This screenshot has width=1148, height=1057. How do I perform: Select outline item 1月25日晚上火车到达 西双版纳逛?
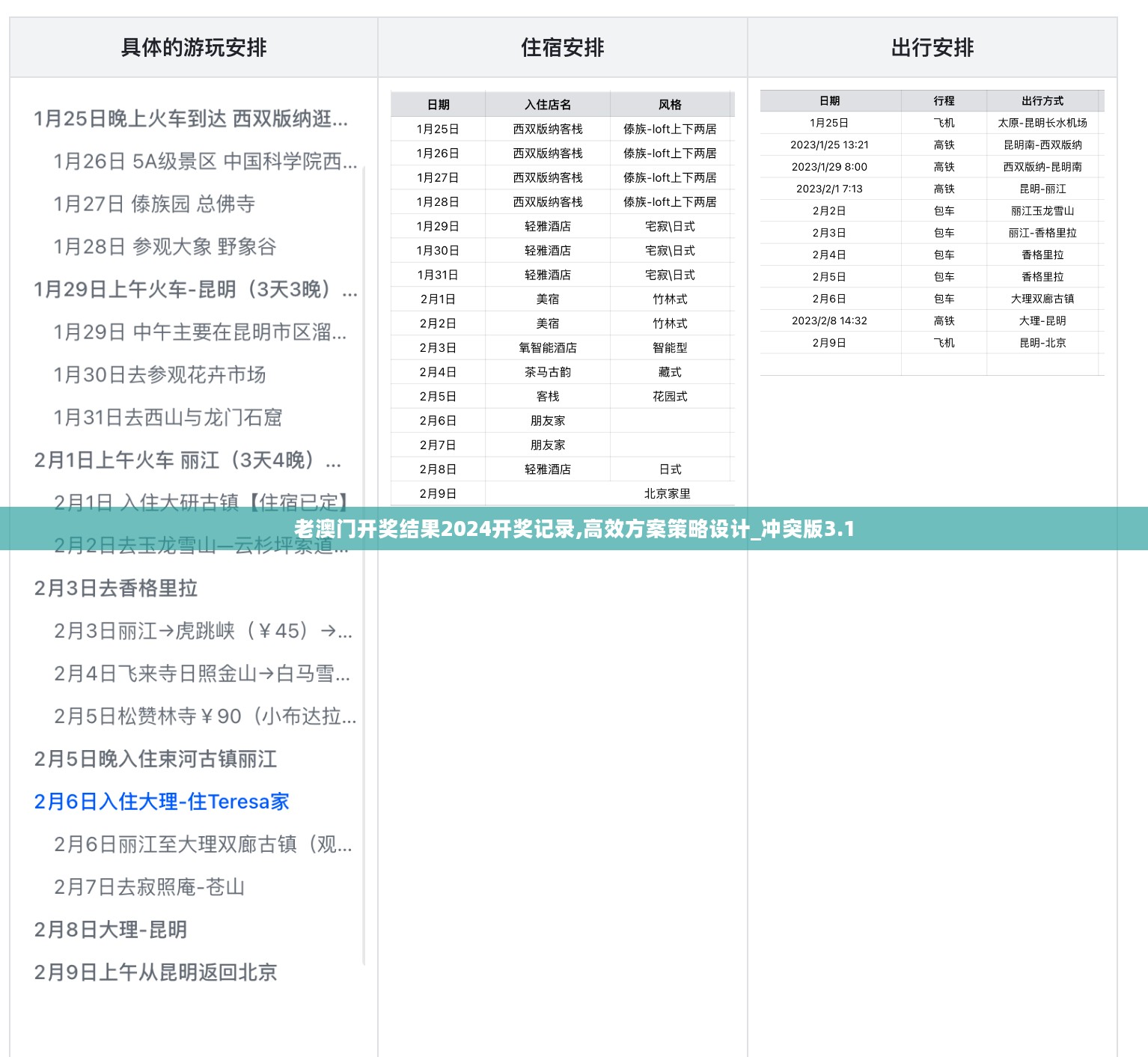(x=191, y=118)
